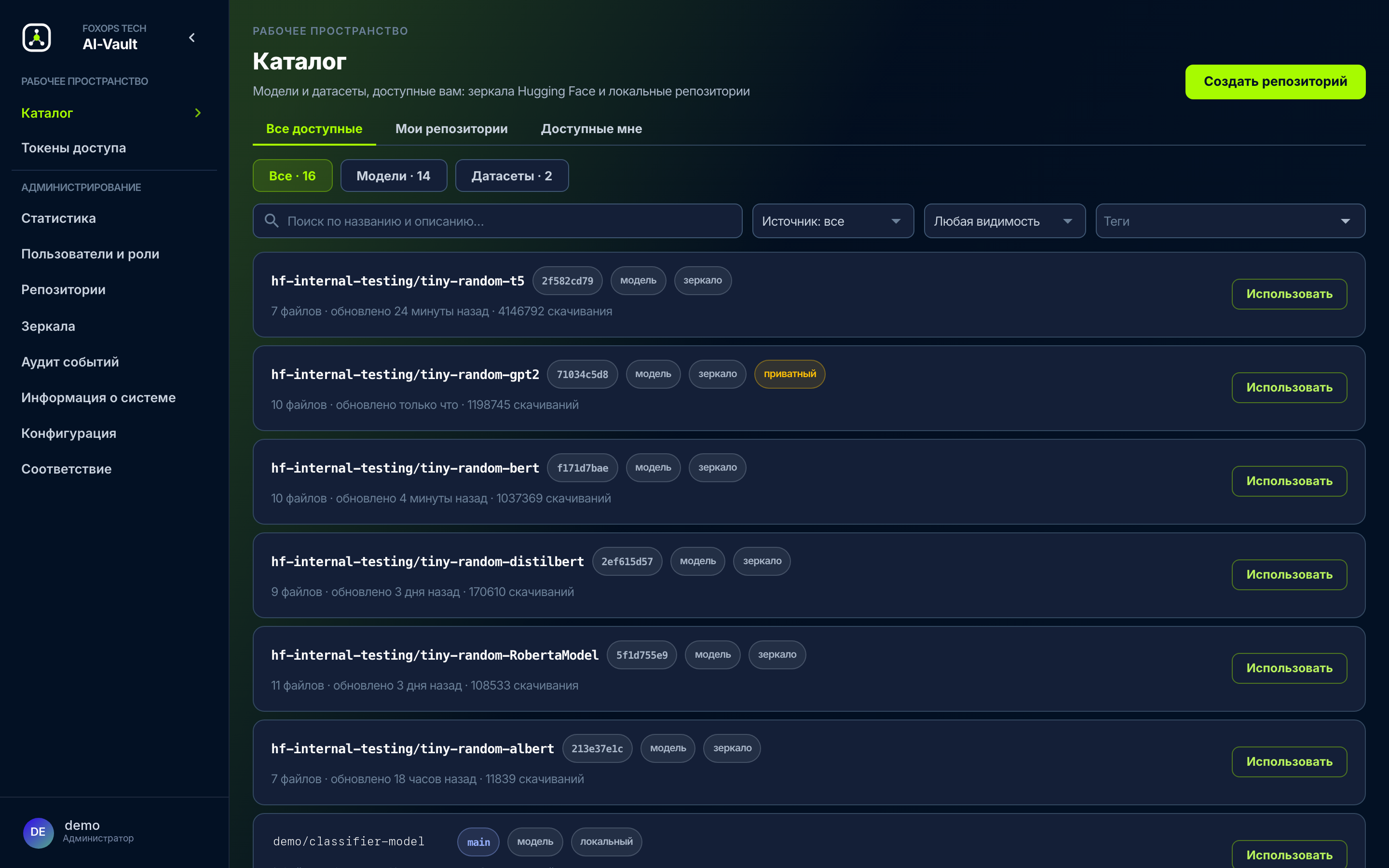
Task: Expand the Каталог chevron arrow
Action: click(198, 113)
